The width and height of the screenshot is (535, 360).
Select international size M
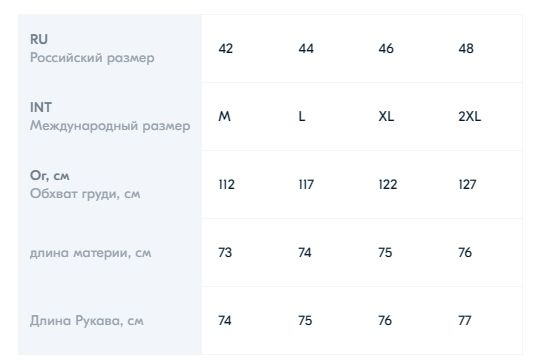[225, 117]
